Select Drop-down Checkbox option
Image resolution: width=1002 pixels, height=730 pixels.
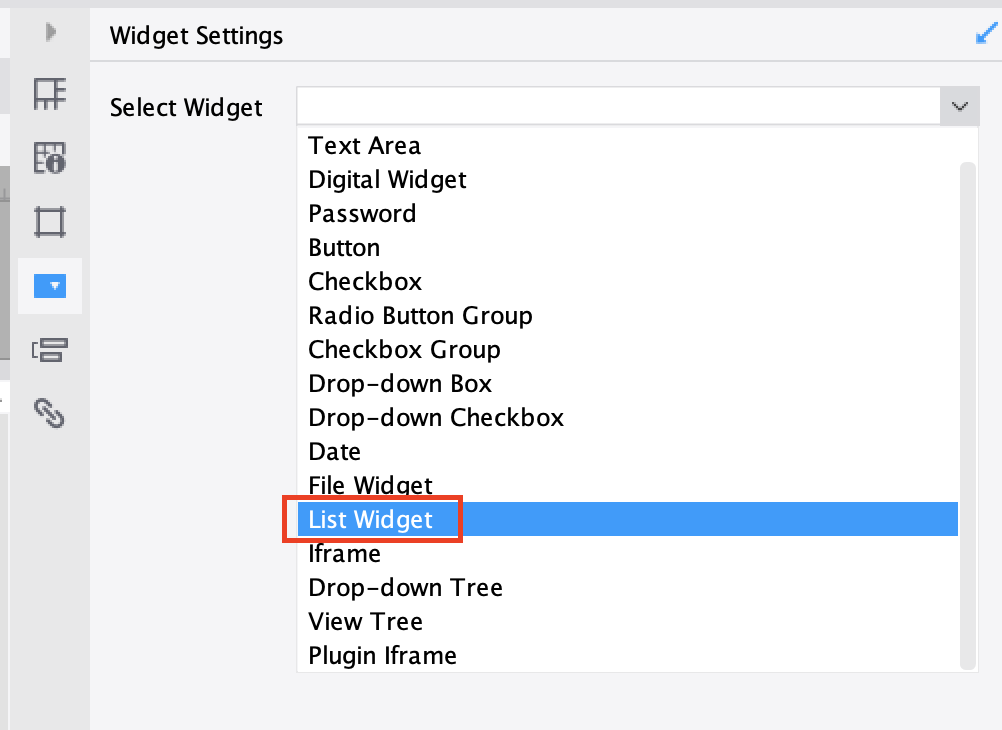tap(436, 417)
